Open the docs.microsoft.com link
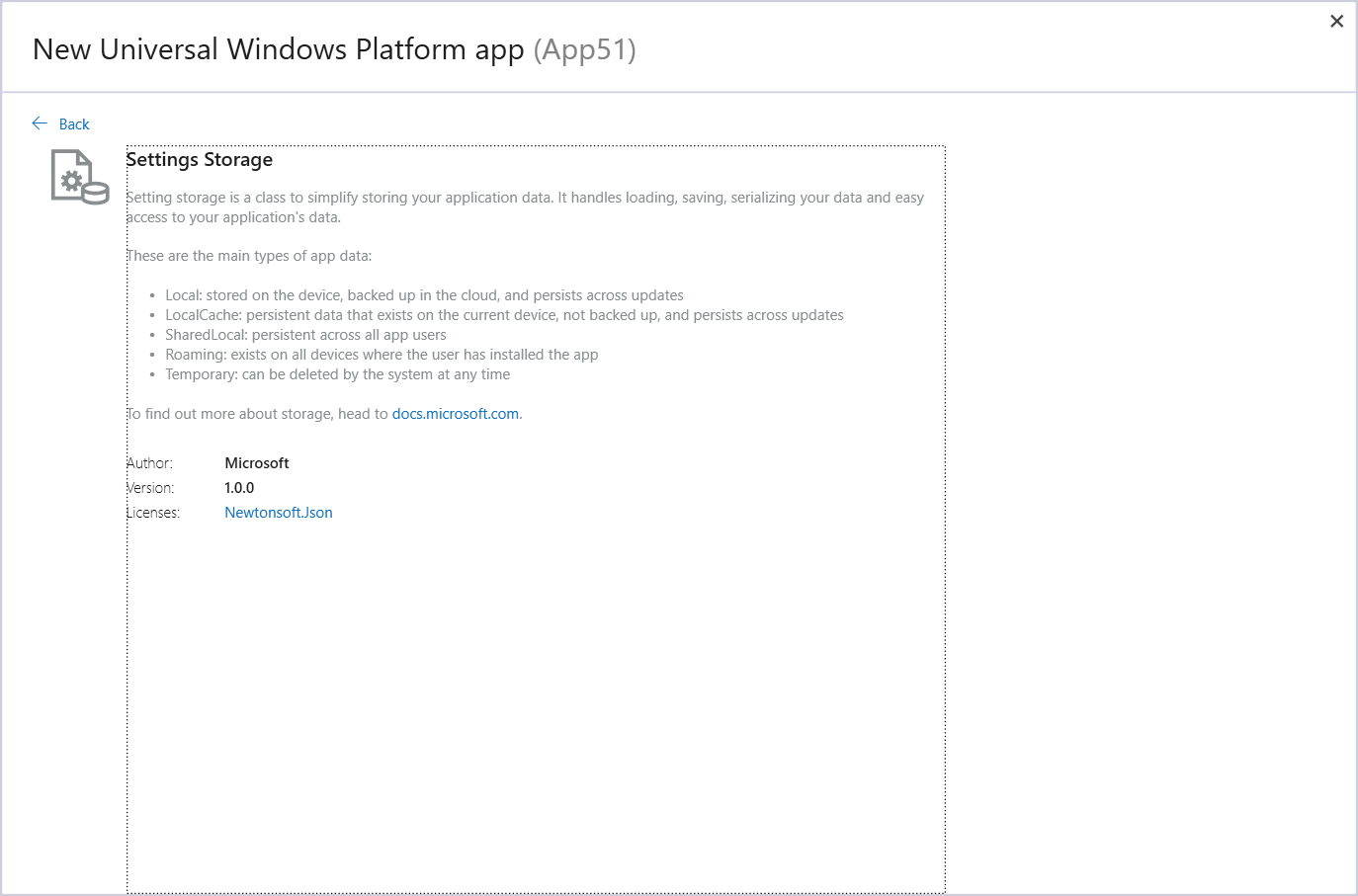The image size is (1358, 896). [456, 414]
